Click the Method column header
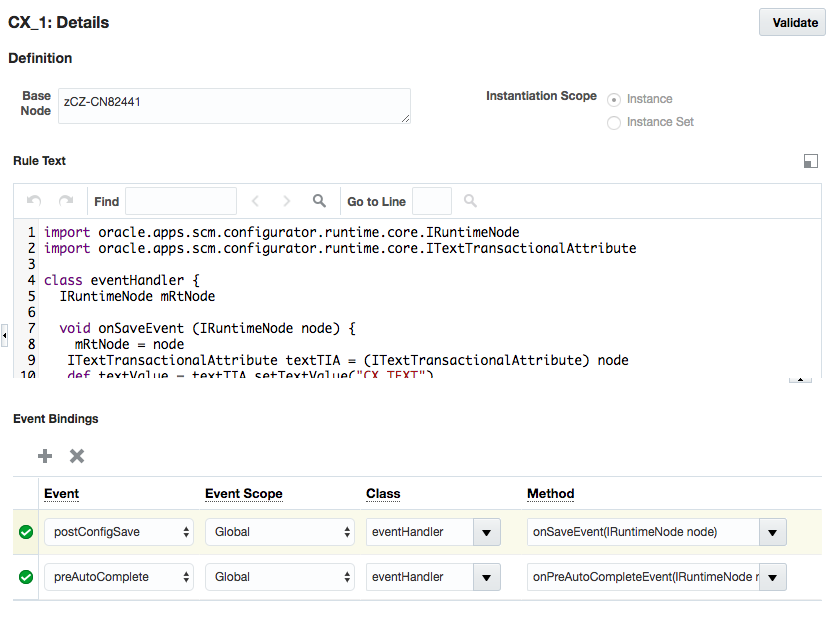Viewport: 834px width, 619px height. (x=551, y=493)
